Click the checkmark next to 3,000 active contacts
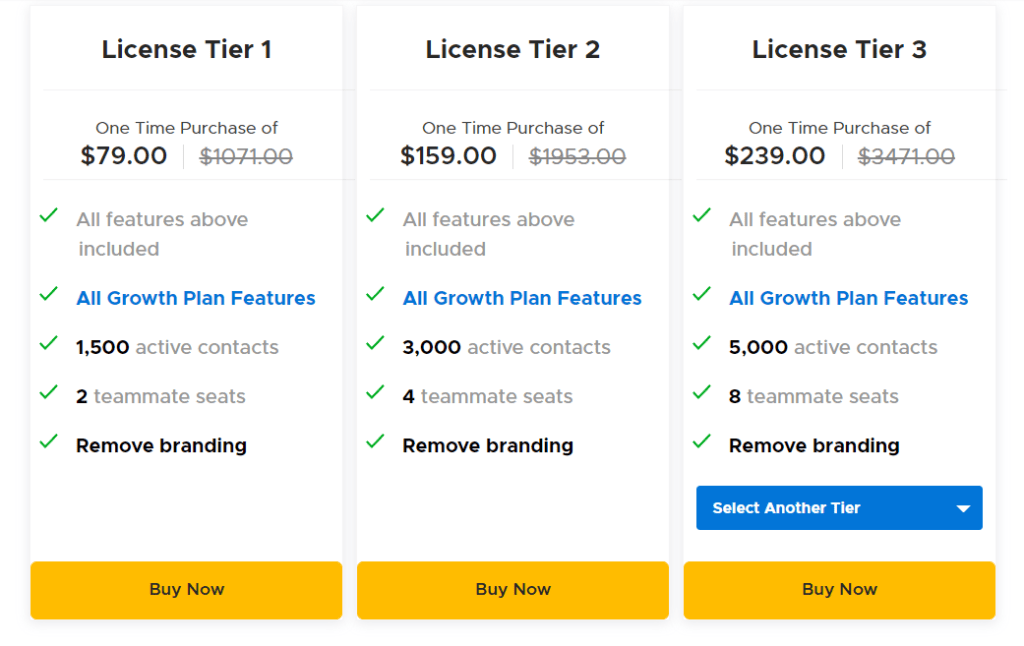The width and height of the screenshot is (1024, 646). (x=375, y=343)
